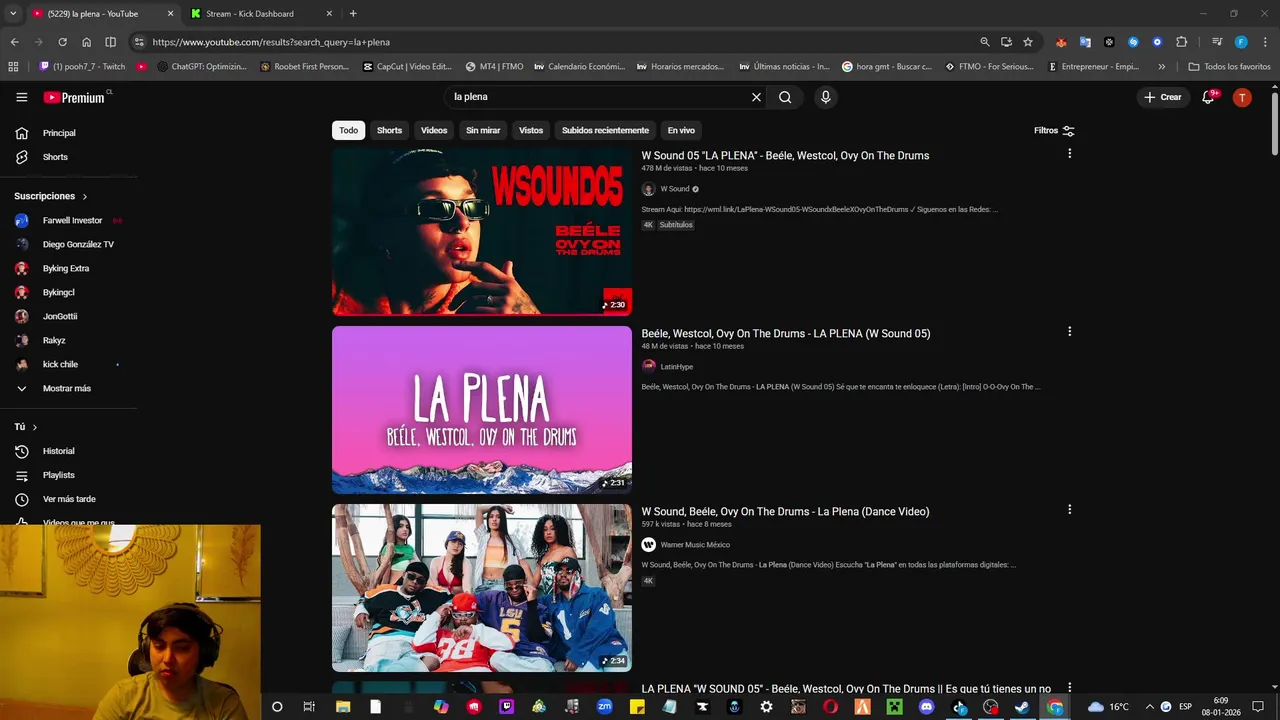The height and width of the screenshot is (720, 1280).
Task: Open the W Sound 05 "LA PLENA" video title
Action: pos(785,156)
